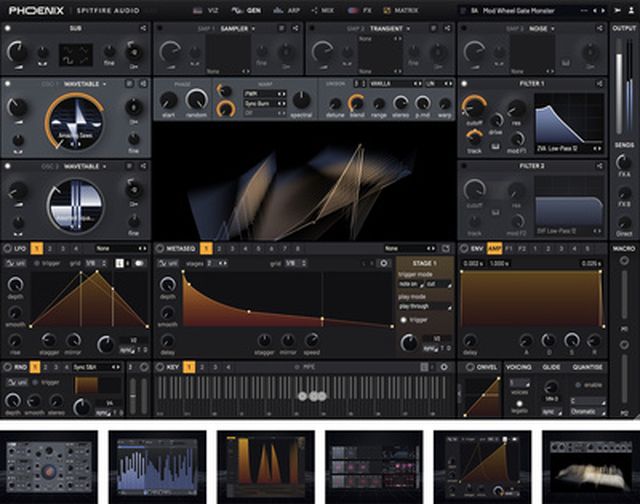Click the Noise module share icon
Image resolution: width=640 pixels, height=504 pixels.
click(x=600, y=28)
